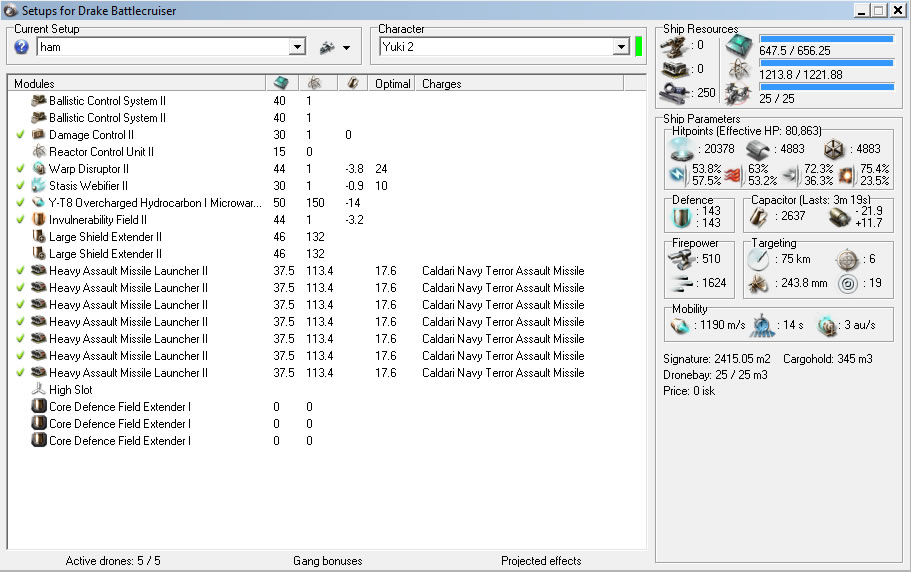911x572 pixels.
Task: Click the setup tools wrench icon
Action: (x=326, y=47)
